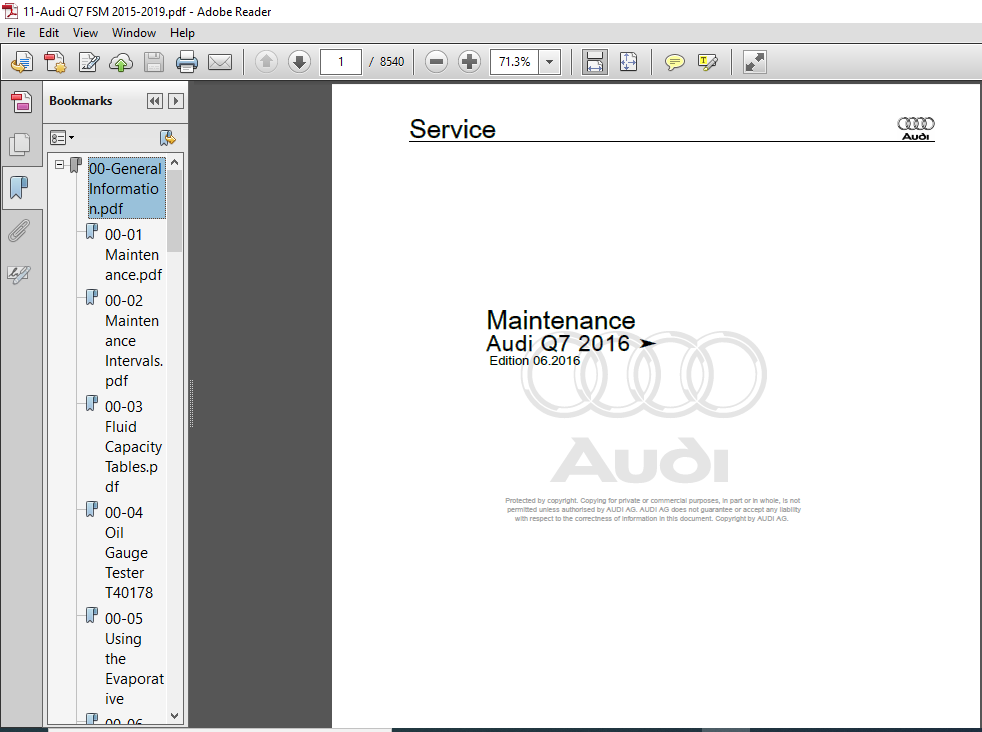The height and width of the screenshot is (732, 982).
Task: Go to the next page with the down arrow
Action: (x=299, y=62)
